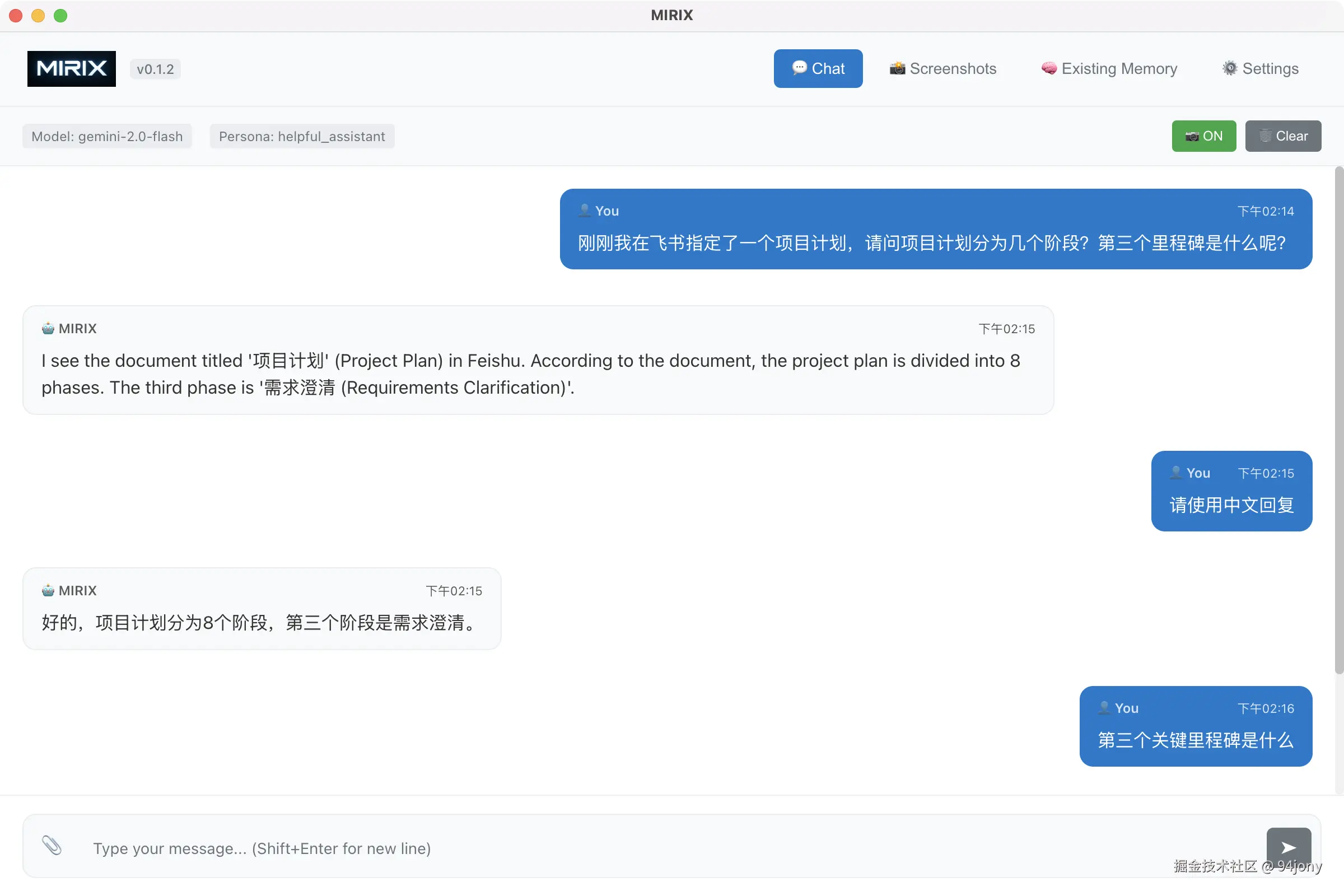Viewport: 1344px width, 896px height.
Task: Click user avatar on latest You message
Action: click(x=1104, y=707)
